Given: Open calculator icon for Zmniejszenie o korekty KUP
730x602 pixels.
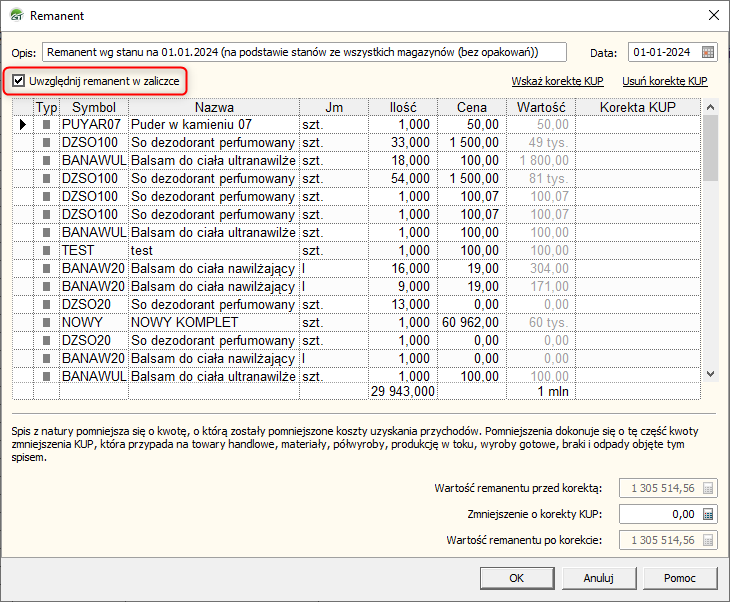Looking at the screenshot, I should click(708, 514).
